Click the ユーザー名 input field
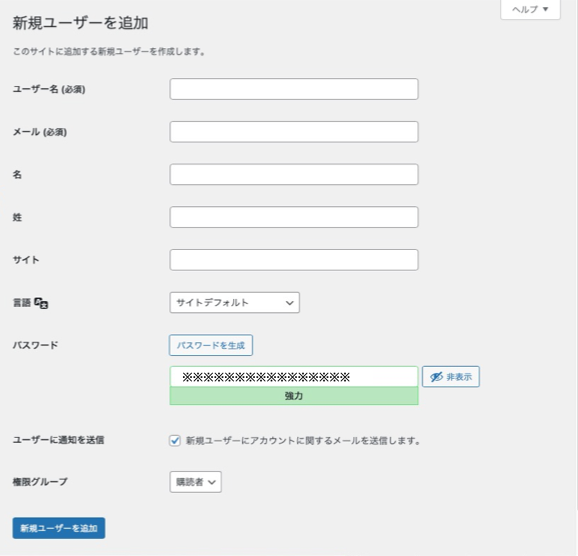 (x=294, y=89)
